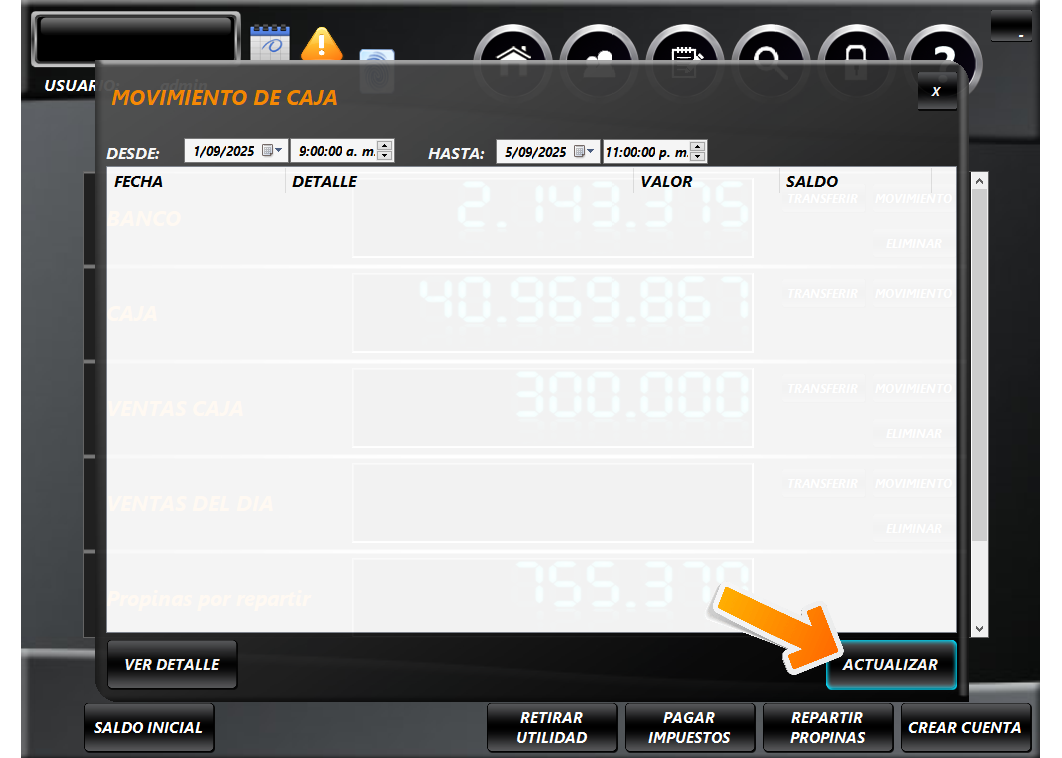Select the PAGAR IMPUESTOS button

[x=689, y=728]
